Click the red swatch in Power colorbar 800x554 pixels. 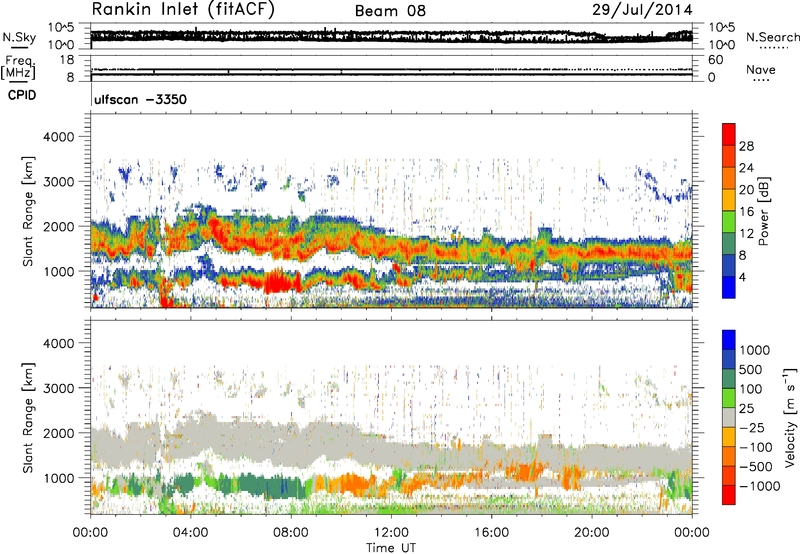pyautogui.click(x=729, y=134)
